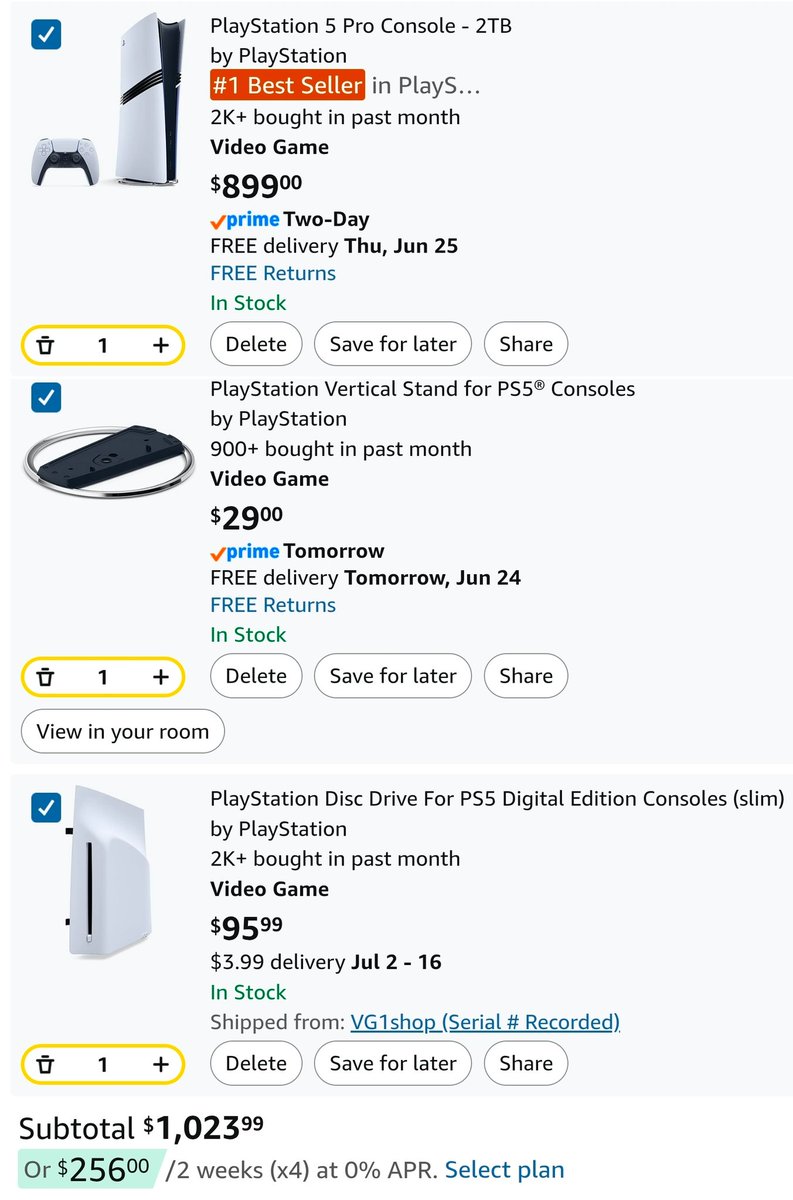Click trash icon for PlayStation Vertical Stand
Screen dimensions: 793x1200
[45, 677]
